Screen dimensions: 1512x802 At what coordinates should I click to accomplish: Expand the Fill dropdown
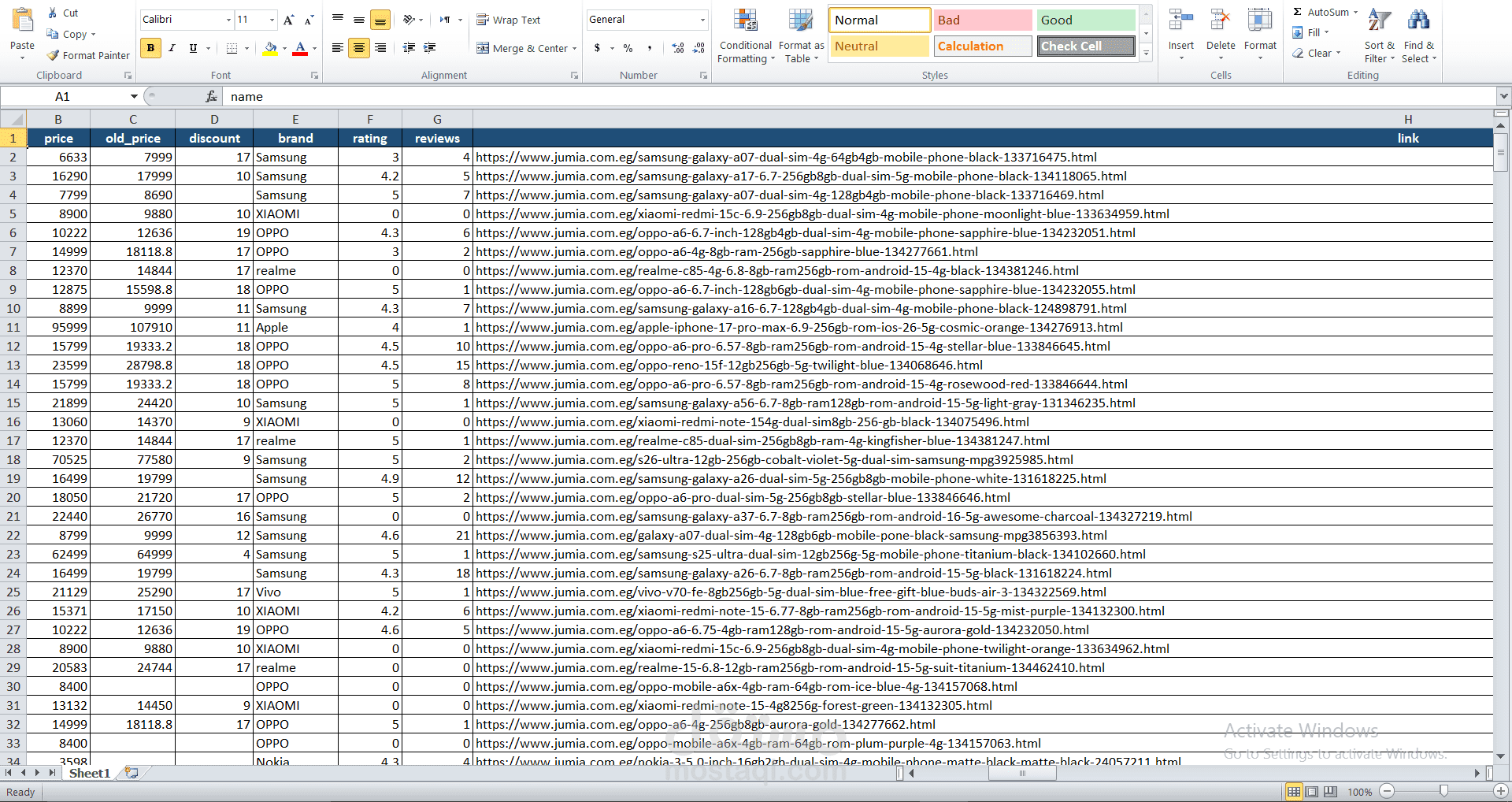(1326, 32)
